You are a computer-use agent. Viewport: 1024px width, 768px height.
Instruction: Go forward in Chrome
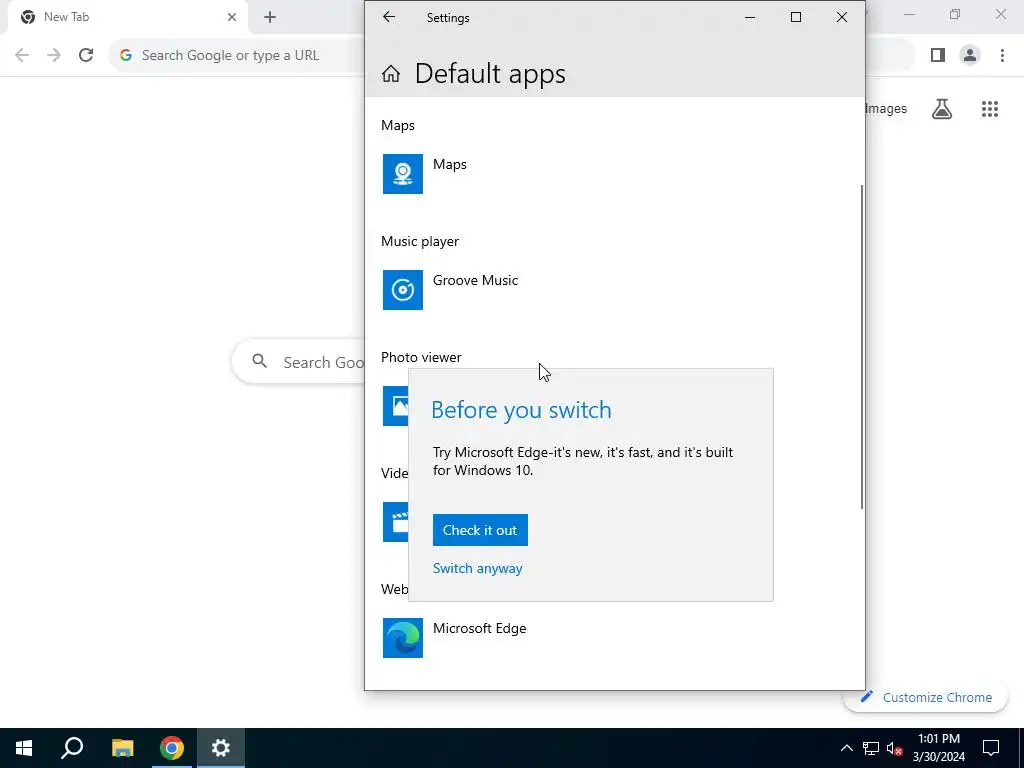(54, 55)
